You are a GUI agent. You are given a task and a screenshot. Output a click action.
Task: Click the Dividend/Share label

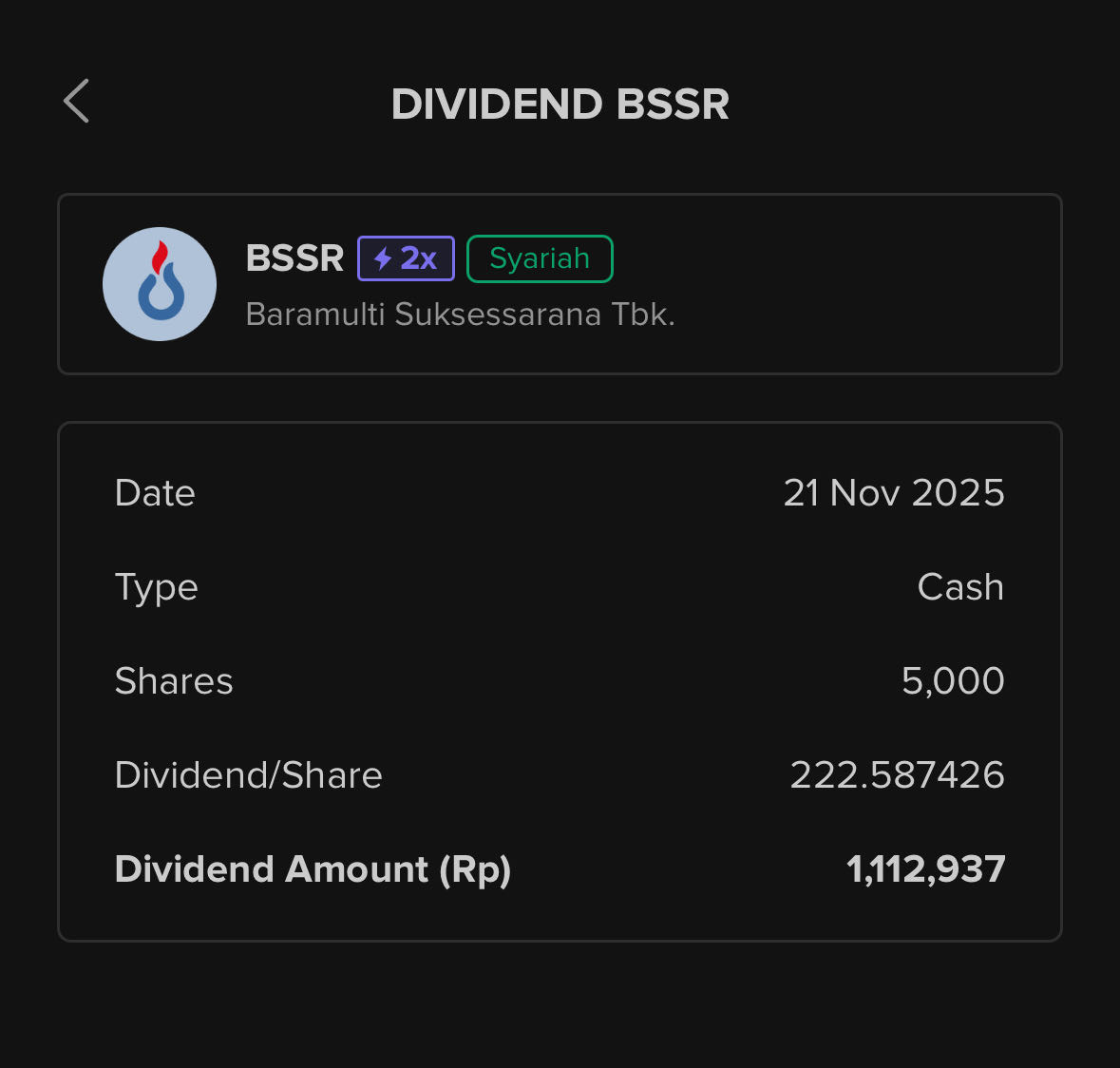coord(248,775)
